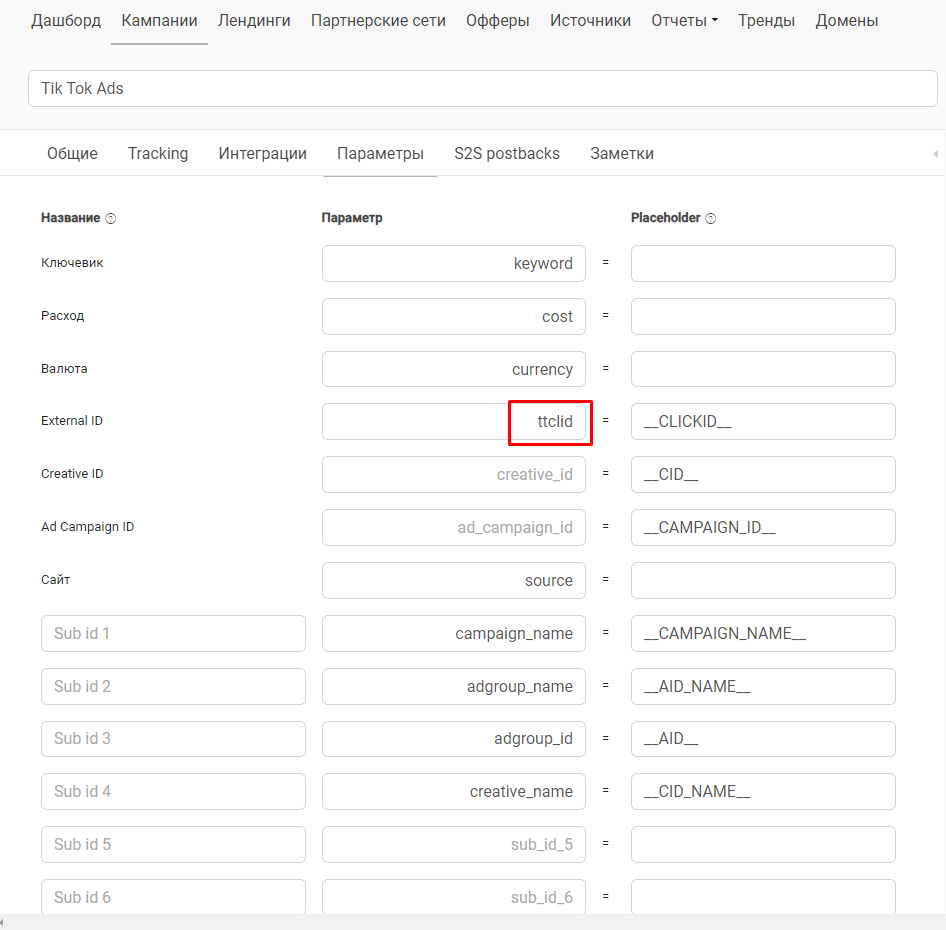Click the tab scroll arrow beside Заметки

pyautogui.click(x=936, y=154)
